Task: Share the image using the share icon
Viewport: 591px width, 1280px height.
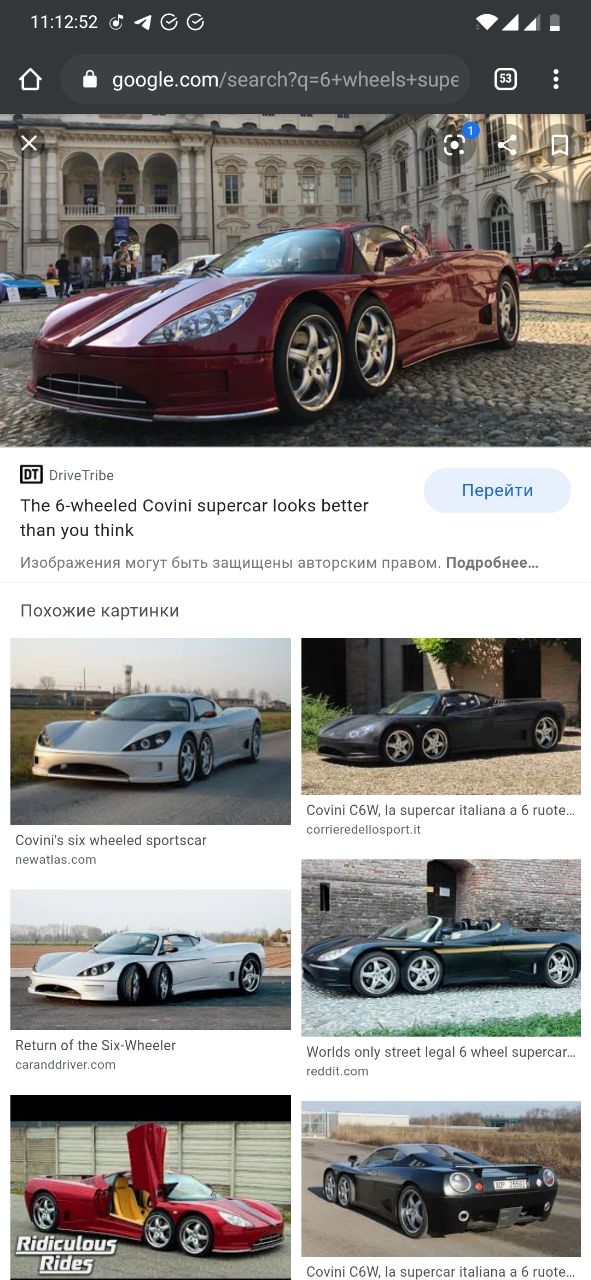Action: 507,145
